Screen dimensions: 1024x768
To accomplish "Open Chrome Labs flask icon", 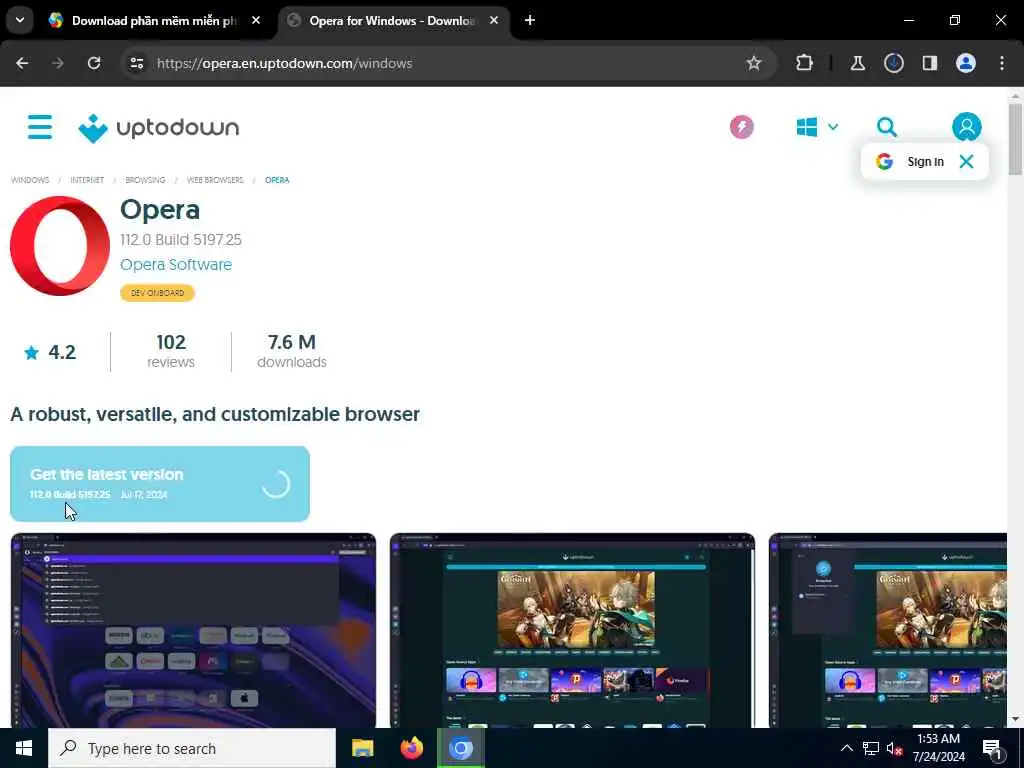I will [857, 63].
